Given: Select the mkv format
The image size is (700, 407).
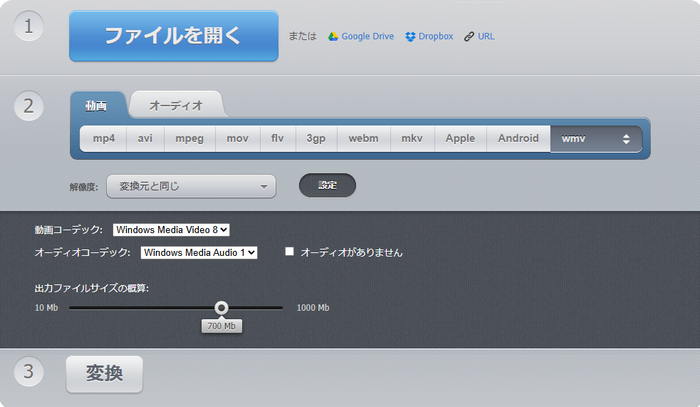Looking at the screenshot, I should pyautogui.click(x=412, y=138).
